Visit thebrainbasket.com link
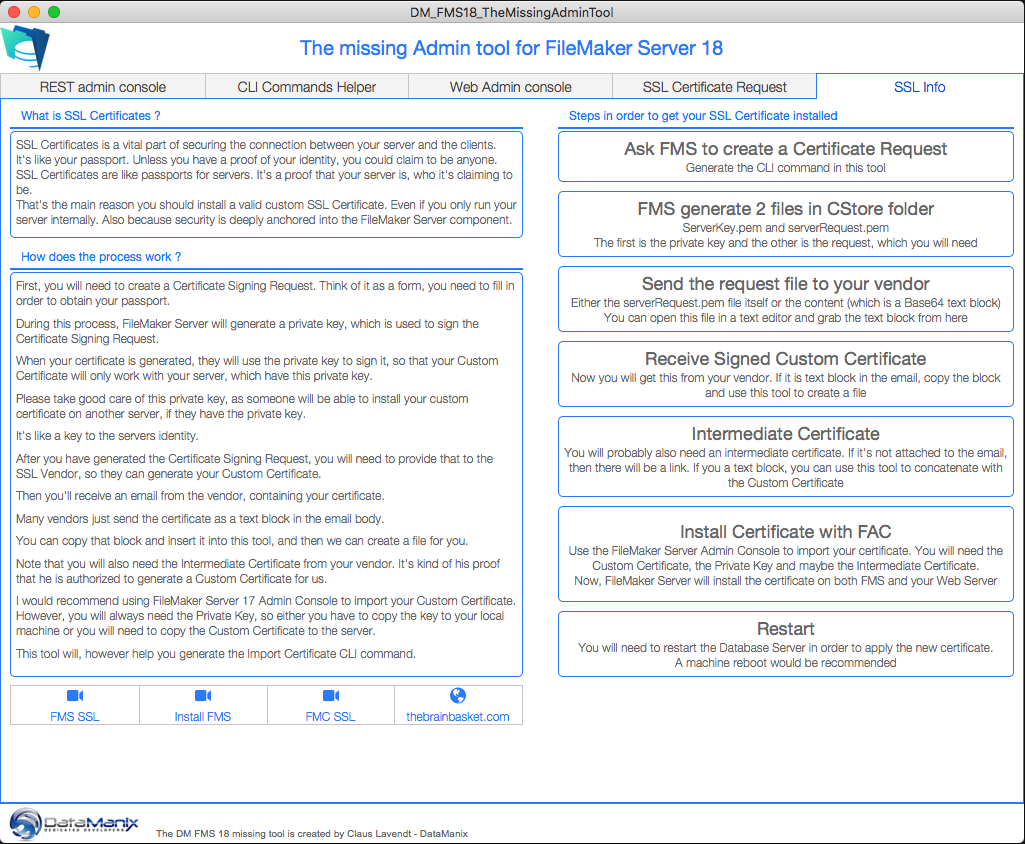The image size is (1025, 844). (458, 705)
